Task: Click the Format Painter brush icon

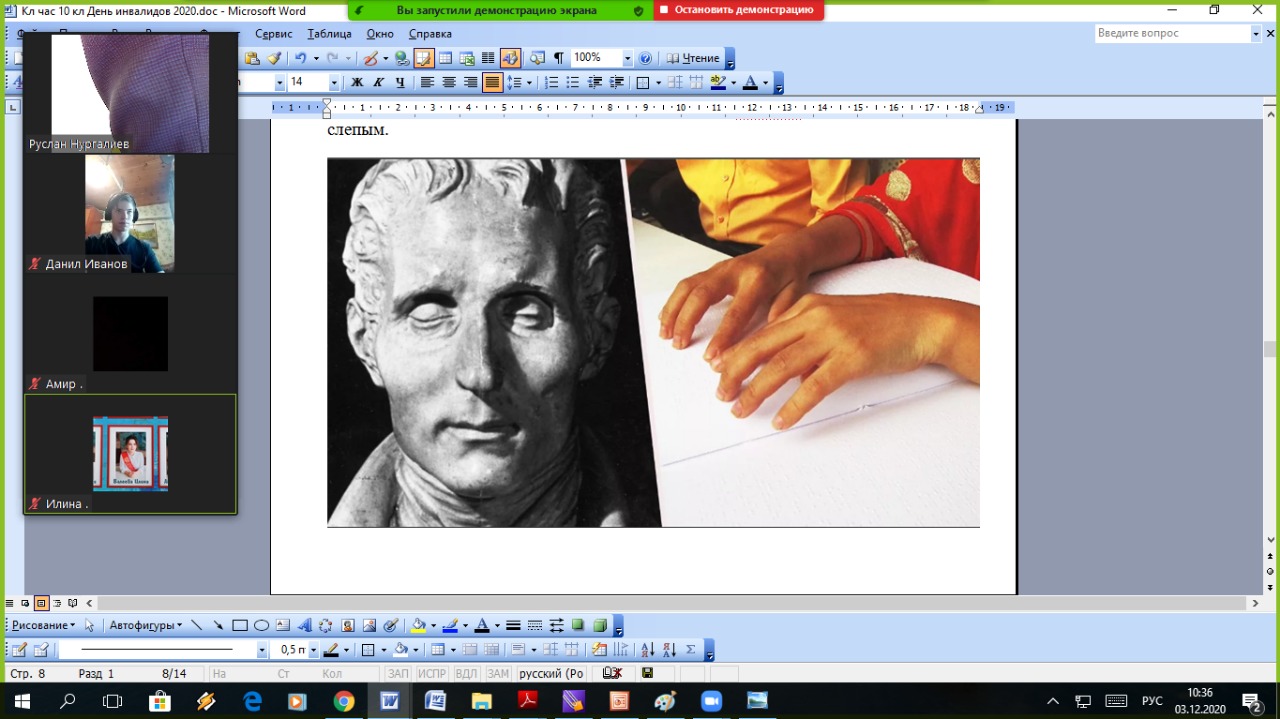Action: tap(274, 58)
